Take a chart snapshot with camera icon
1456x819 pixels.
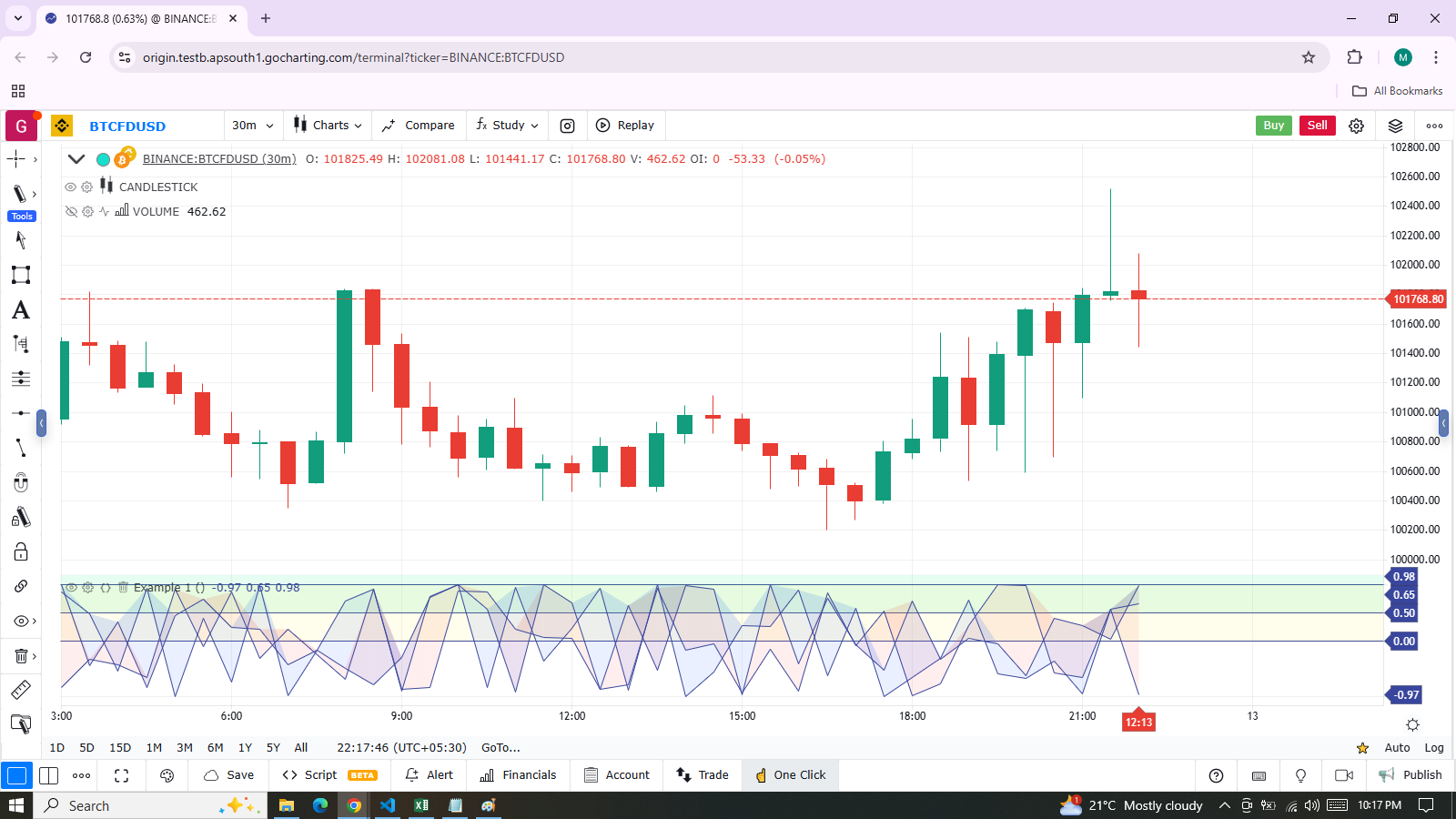567,126
